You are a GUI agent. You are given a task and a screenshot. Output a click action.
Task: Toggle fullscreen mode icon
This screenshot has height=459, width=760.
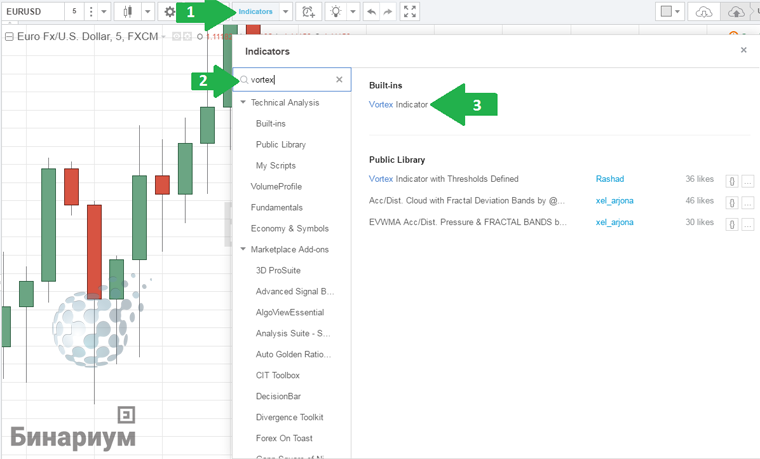(410, 12)
